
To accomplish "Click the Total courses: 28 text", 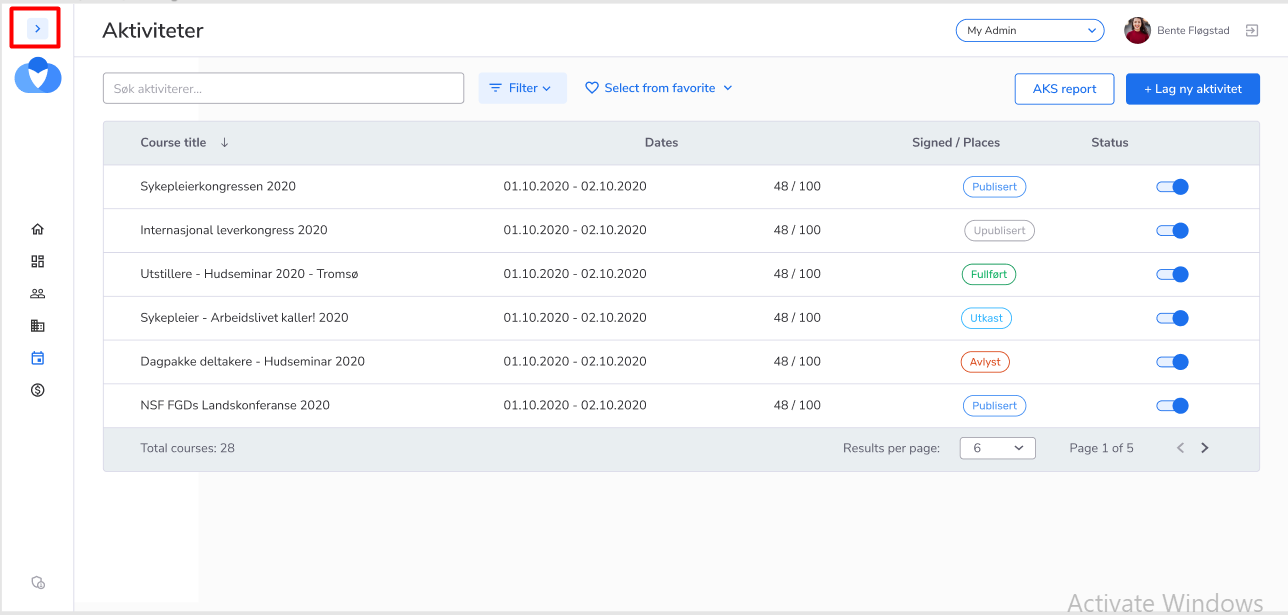I will click(x=188, y=448).
